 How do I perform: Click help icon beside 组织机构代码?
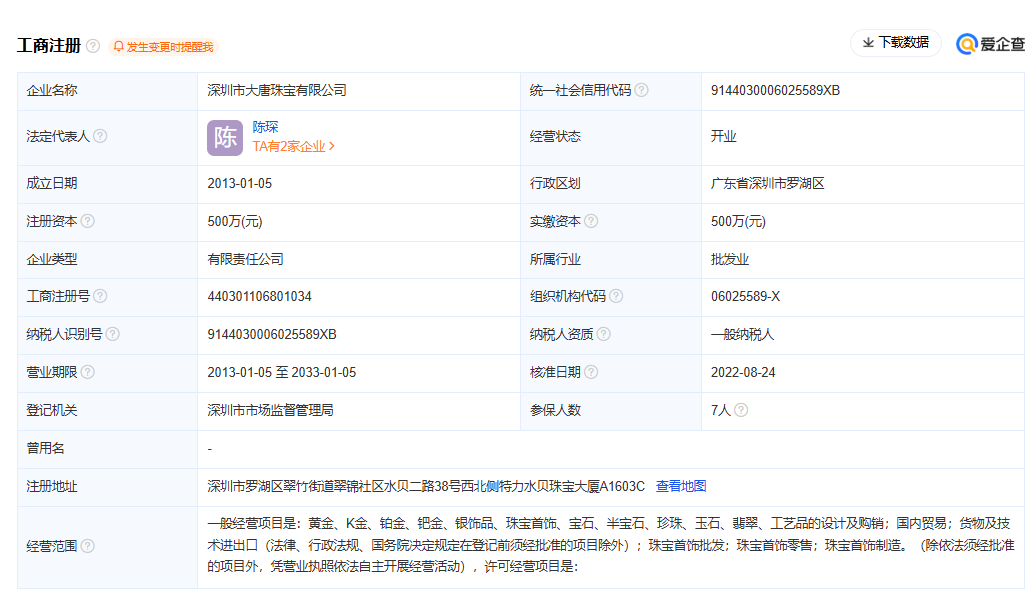(616, 297)
